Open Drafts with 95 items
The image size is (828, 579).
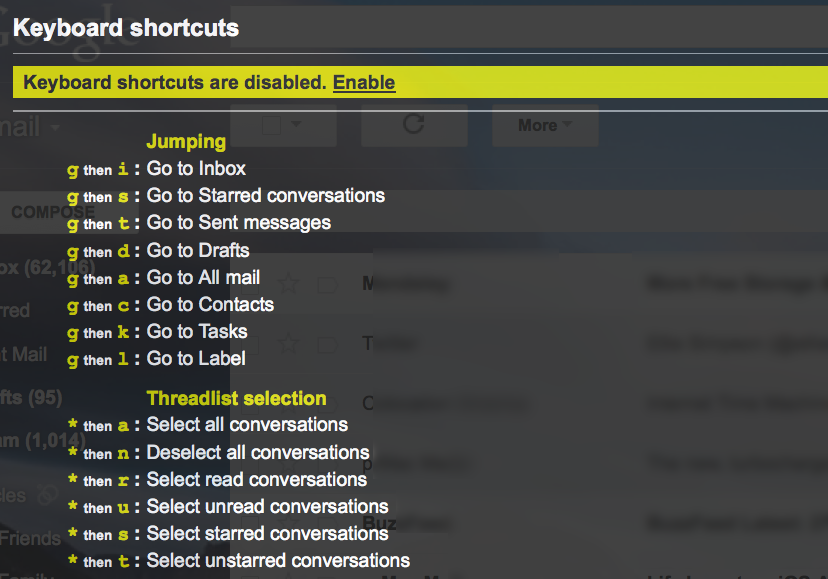[25, 398]
